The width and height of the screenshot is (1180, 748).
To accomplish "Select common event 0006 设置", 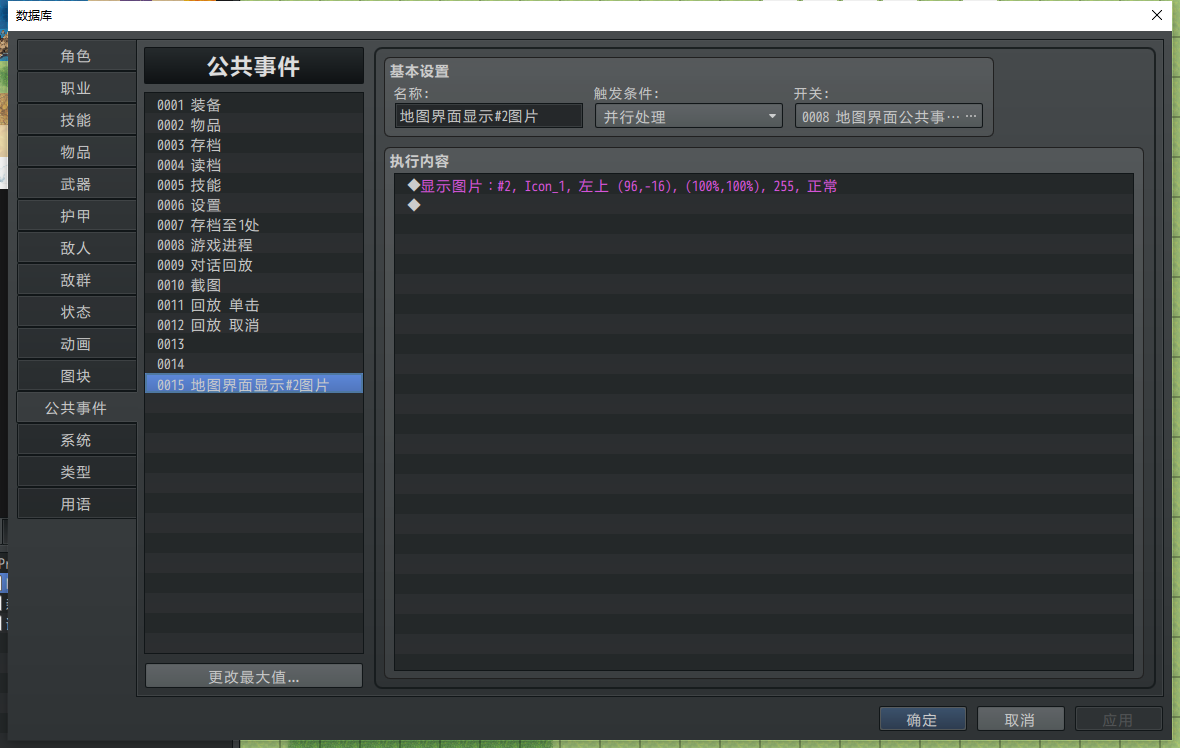I will click(254, 205).
